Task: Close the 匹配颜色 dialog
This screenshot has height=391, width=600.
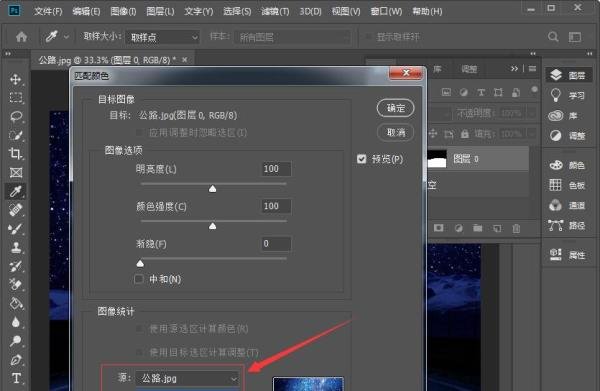Action: click(x=406, y=73)
